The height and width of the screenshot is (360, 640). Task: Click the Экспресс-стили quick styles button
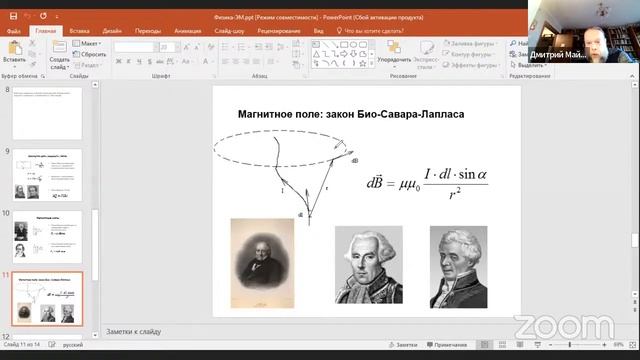pos(425,54)
